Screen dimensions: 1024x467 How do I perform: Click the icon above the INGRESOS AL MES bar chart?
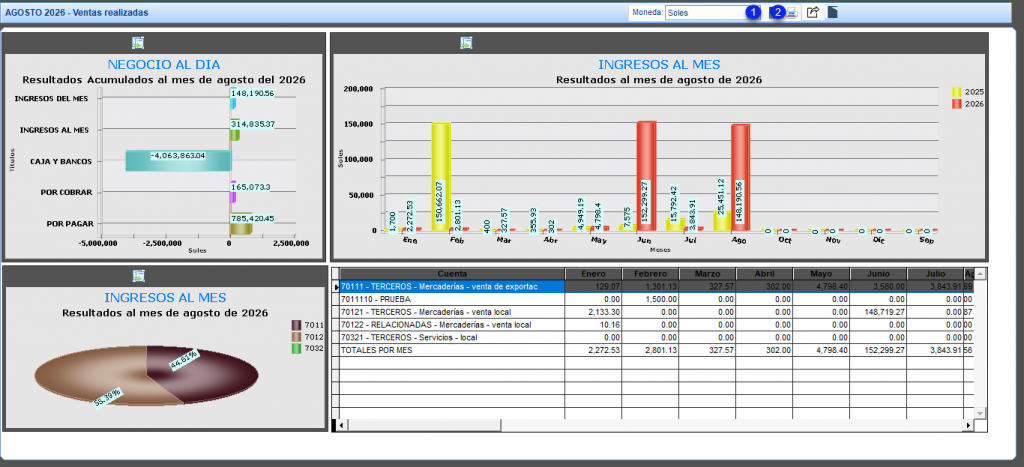pyautogui.click(x=466, y=43)
